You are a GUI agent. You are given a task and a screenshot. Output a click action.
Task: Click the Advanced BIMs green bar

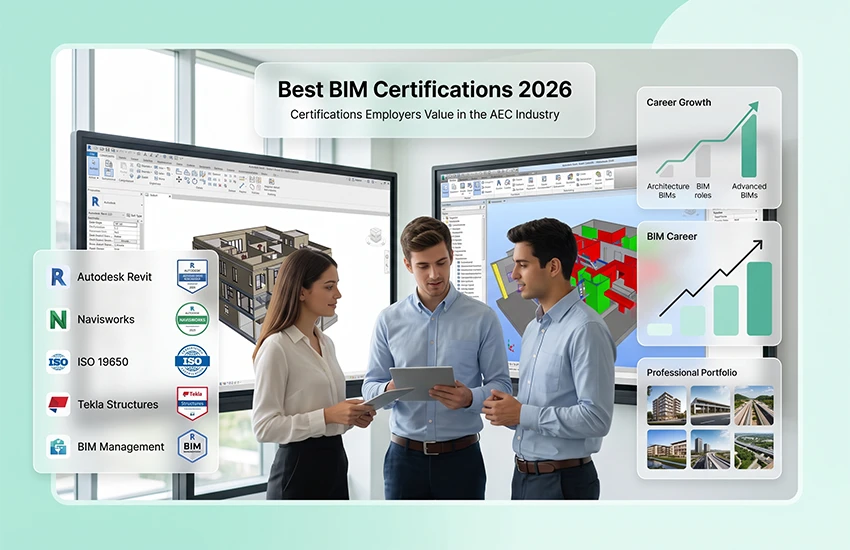[x=749, y=145]
